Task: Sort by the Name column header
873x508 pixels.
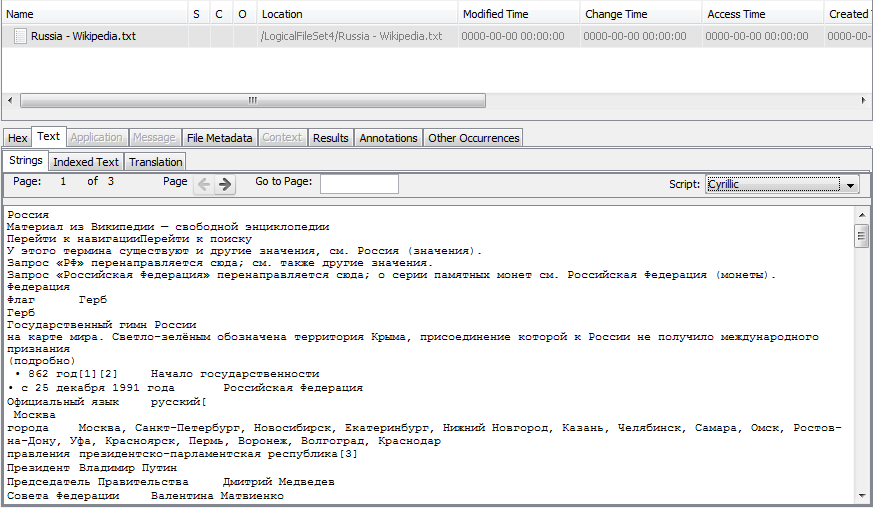Action: pos(95,14)
